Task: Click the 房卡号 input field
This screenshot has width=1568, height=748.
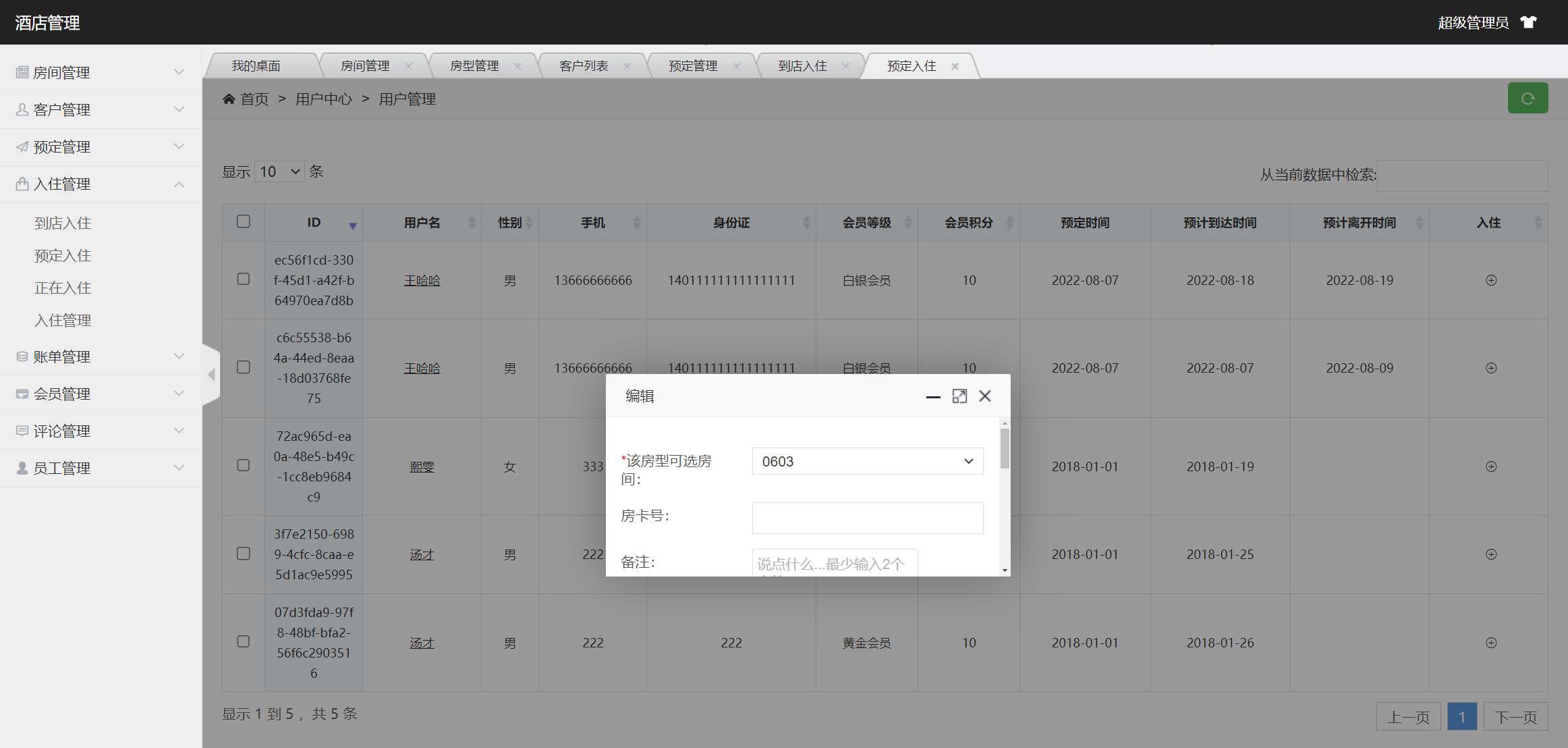Action: (867, 518)
